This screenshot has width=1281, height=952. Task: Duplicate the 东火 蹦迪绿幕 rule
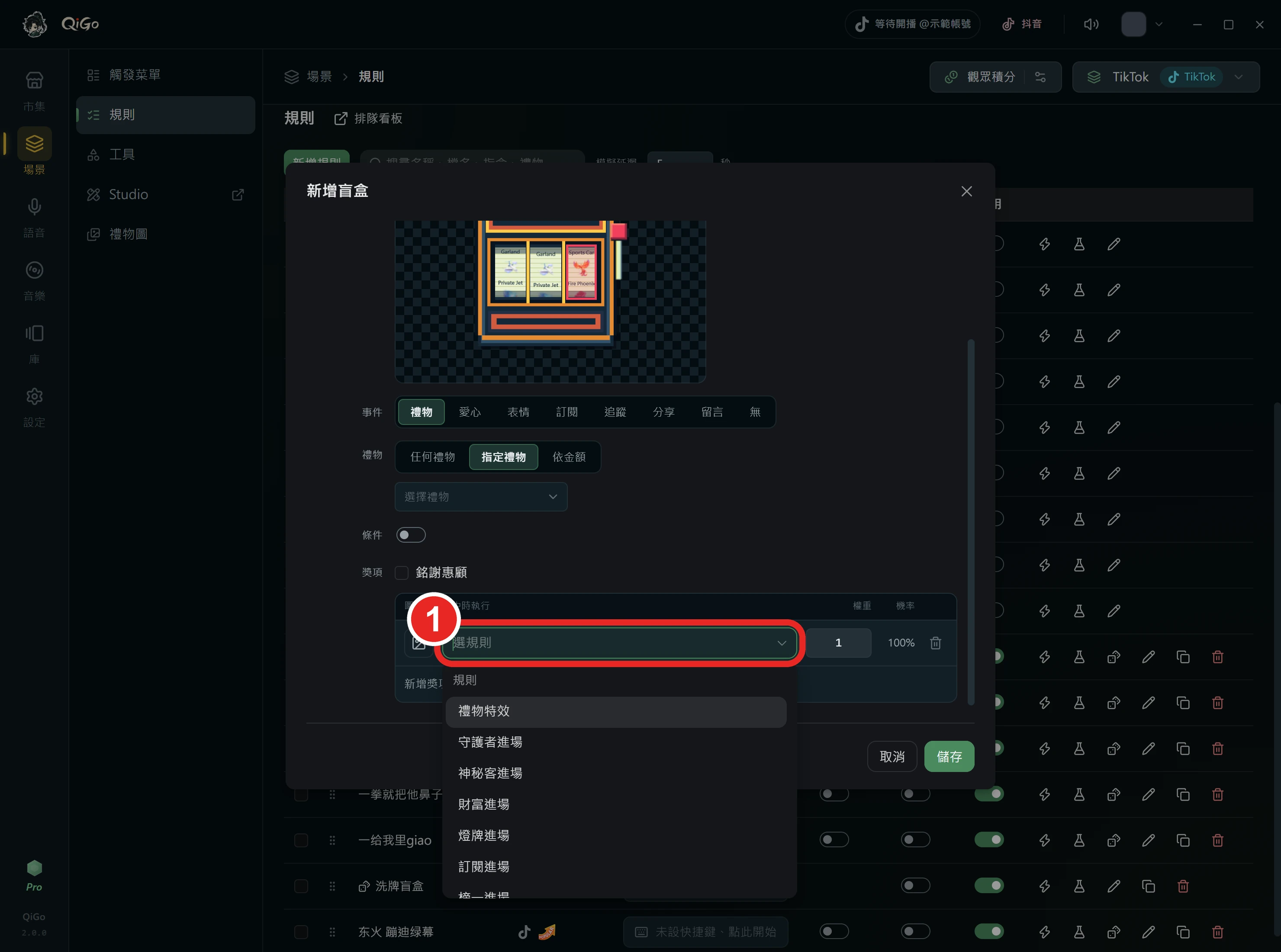point(1182,932)
